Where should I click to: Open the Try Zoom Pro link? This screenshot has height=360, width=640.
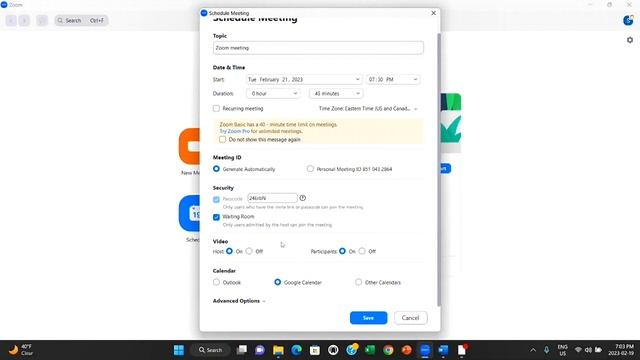(x=234, y=131)
